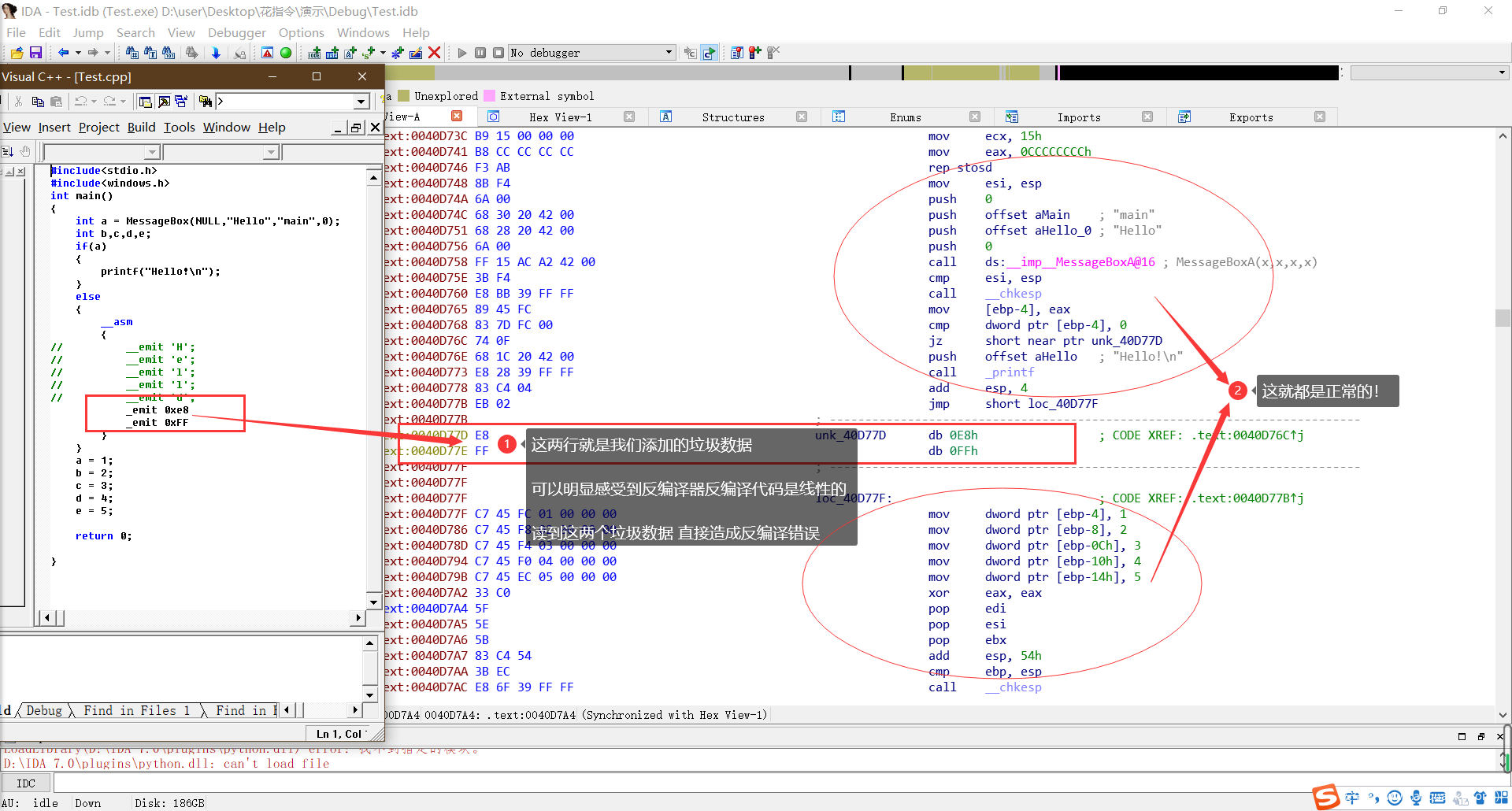Image resolution: width=1512 pixels, height=811 pixels.
Task: Click the IDA save database icon
Action: 35,53
